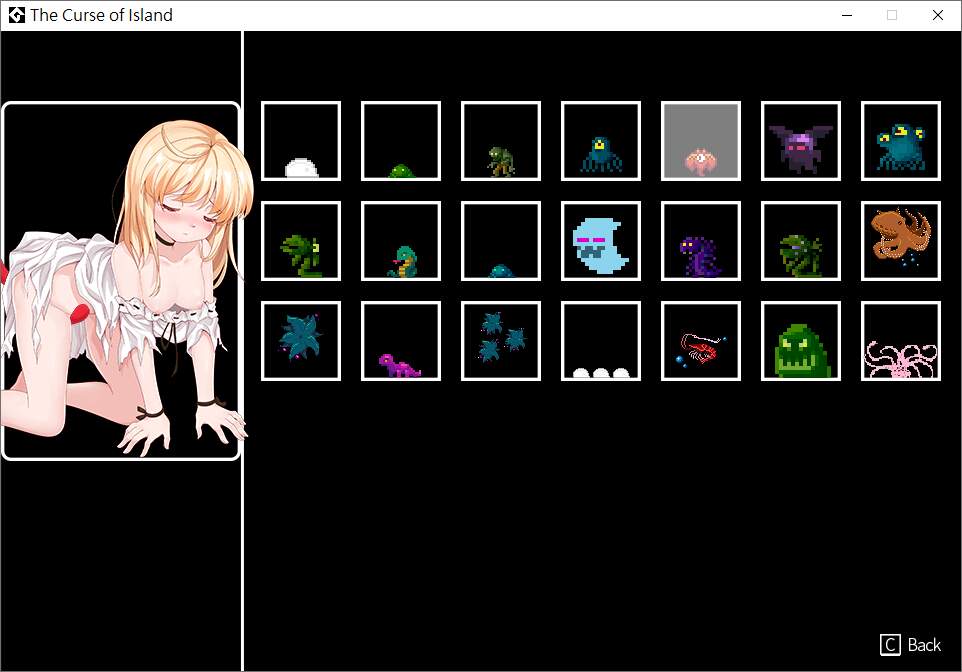962x672 pixels.
Task: Choose the light blue ghost monster
Action: (x=601, y=241)
